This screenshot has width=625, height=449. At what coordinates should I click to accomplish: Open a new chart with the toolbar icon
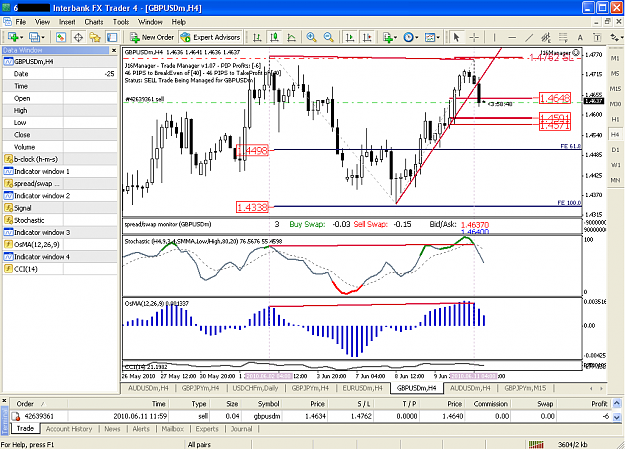pos(12,37)
